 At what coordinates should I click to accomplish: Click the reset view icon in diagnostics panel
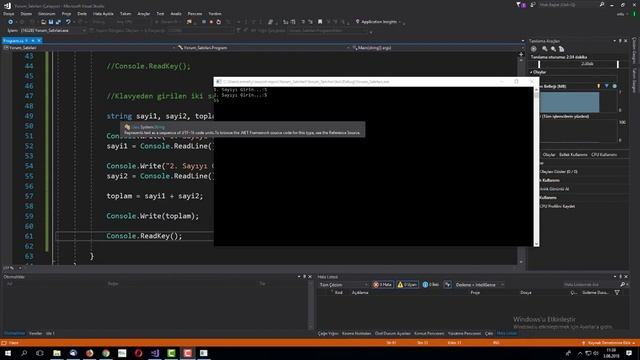click(x=562, y=49)
